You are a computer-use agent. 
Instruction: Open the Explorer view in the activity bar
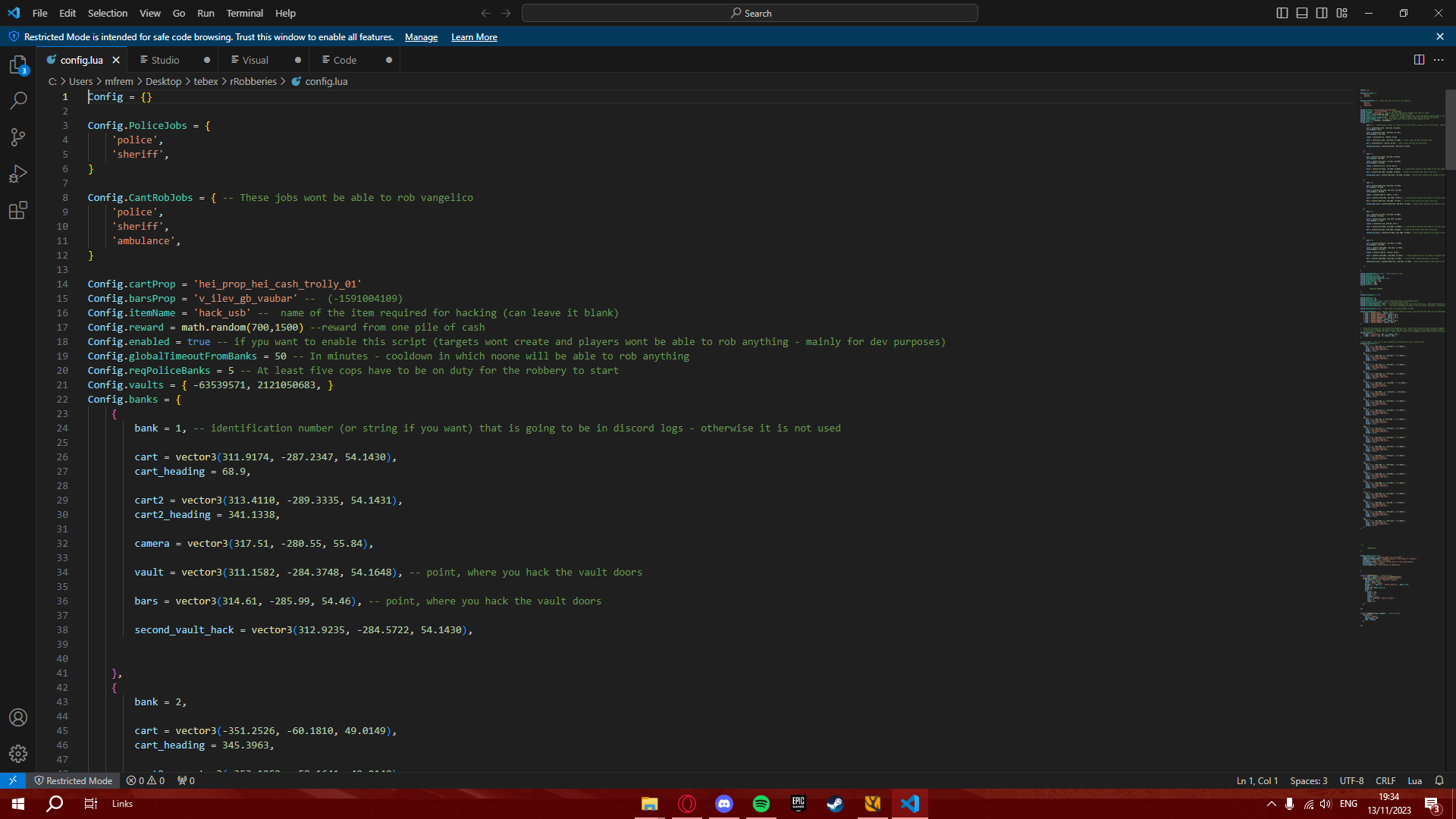coord(18,65)
